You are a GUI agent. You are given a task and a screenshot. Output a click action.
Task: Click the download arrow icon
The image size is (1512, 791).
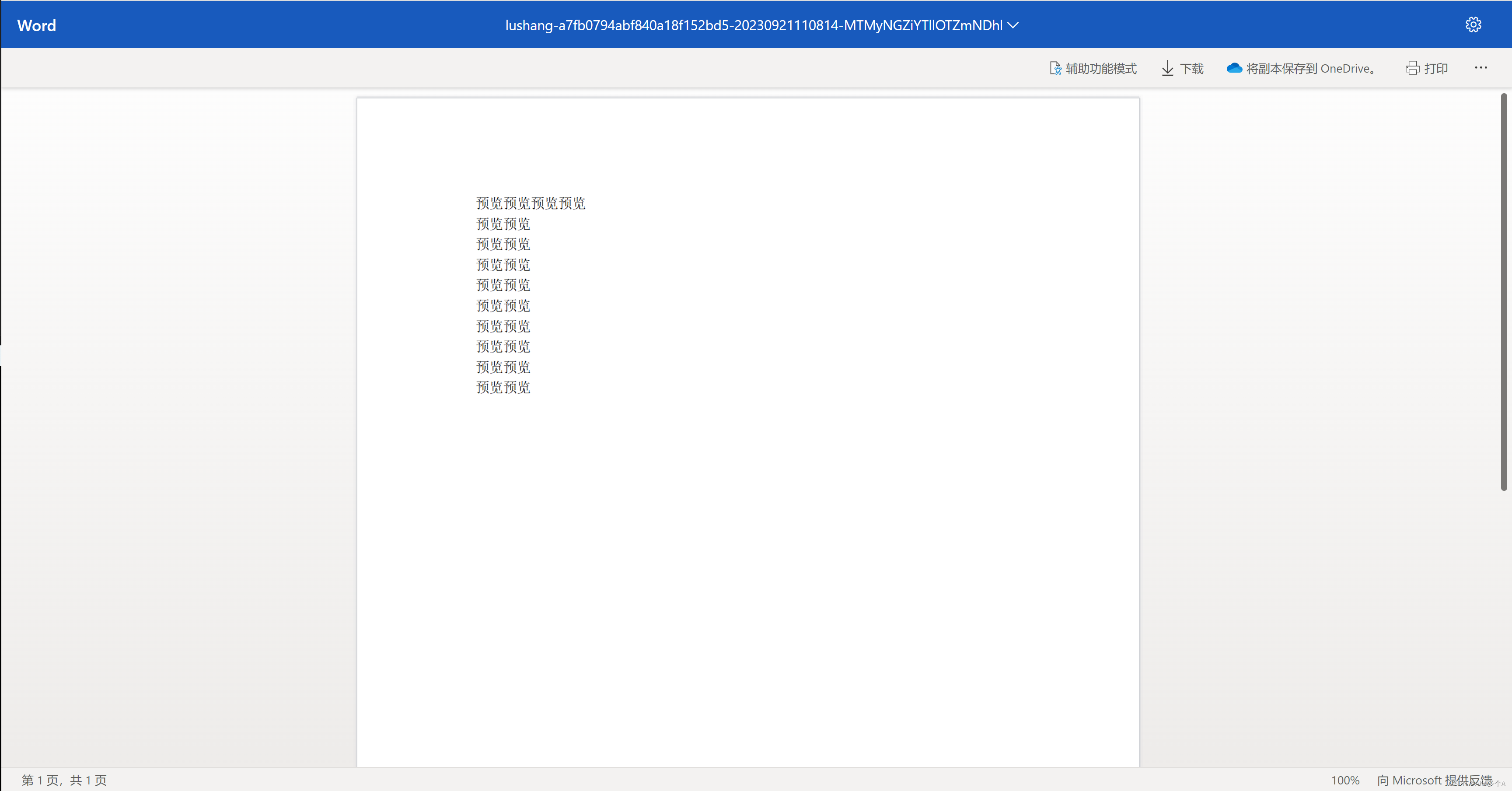point(1167,68)
